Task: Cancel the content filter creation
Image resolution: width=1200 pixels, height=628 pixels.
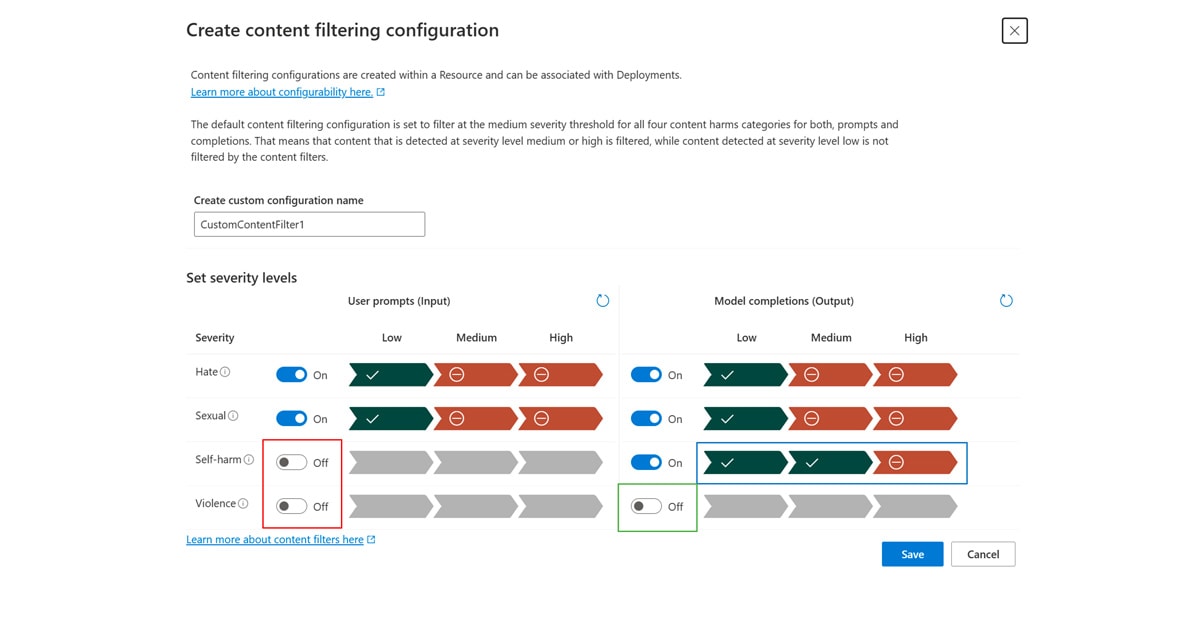Action: tap(983, 554)
